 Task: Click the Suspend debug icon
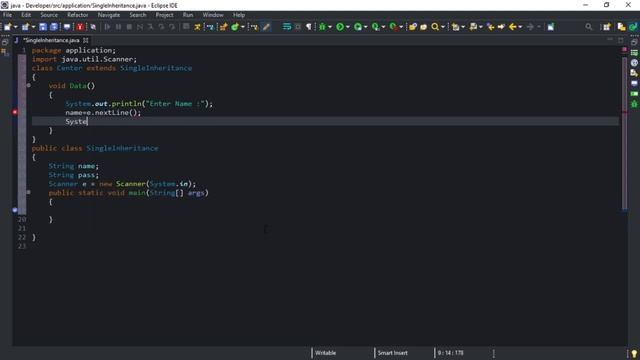[118, 27]
